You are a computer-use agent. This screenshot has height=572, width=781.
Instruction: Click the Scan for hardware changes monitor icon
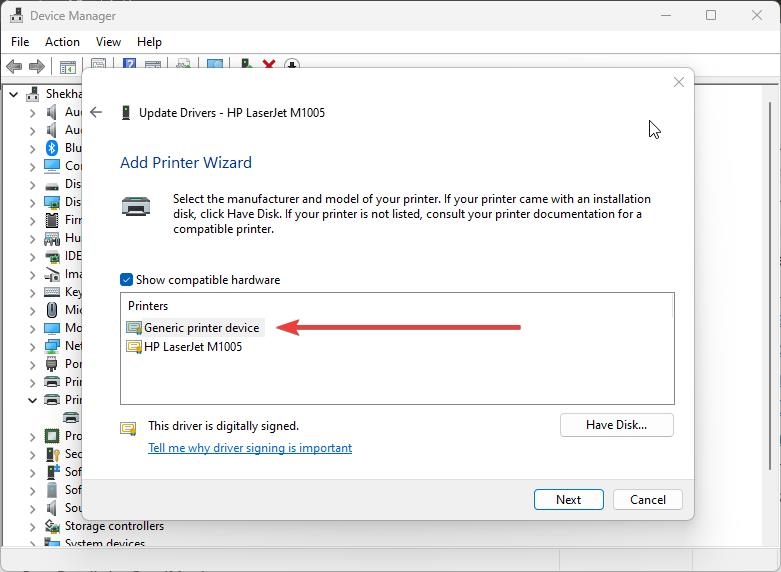coord(215,64)
